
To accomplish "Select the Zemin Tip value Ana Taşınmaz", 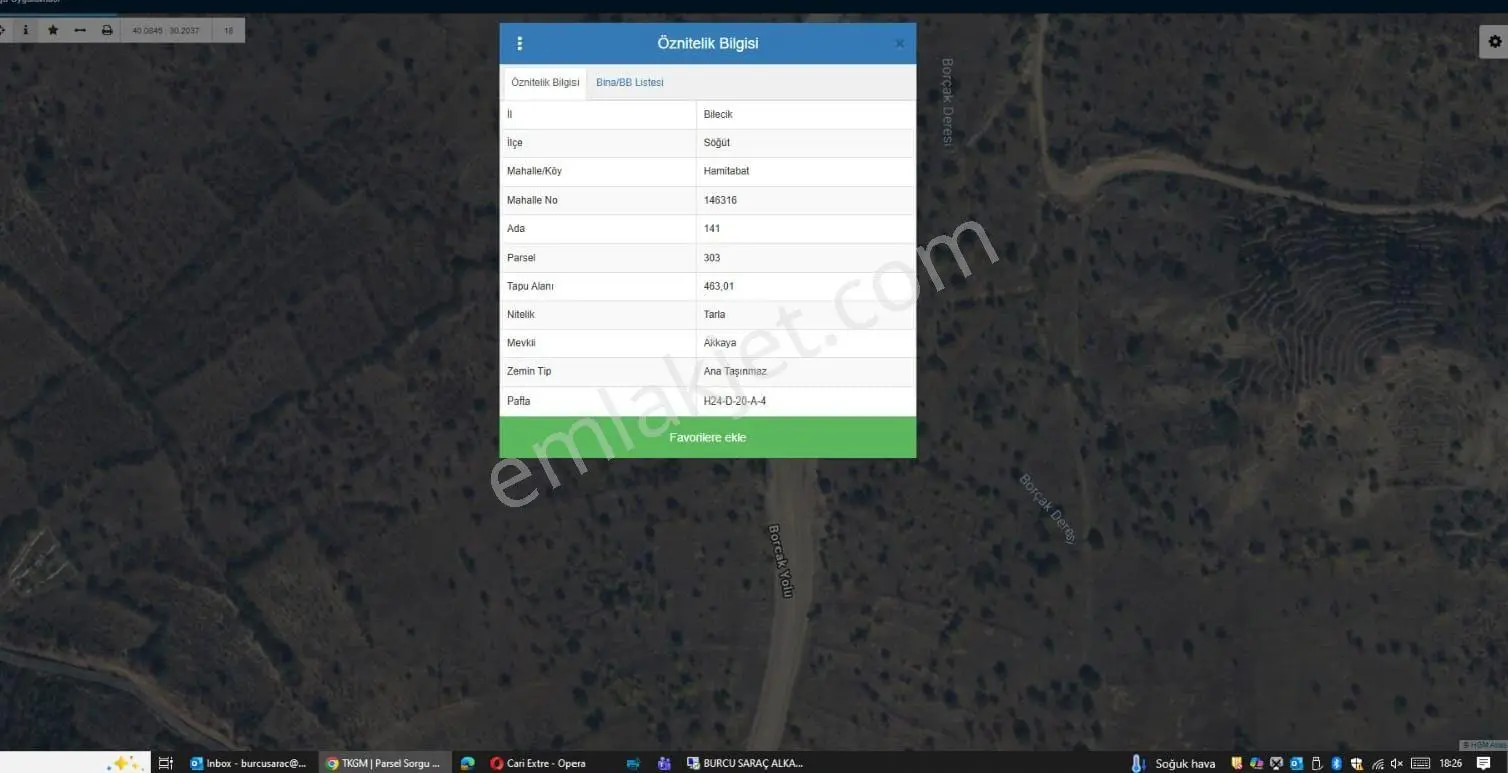I will tap(735, 371).
